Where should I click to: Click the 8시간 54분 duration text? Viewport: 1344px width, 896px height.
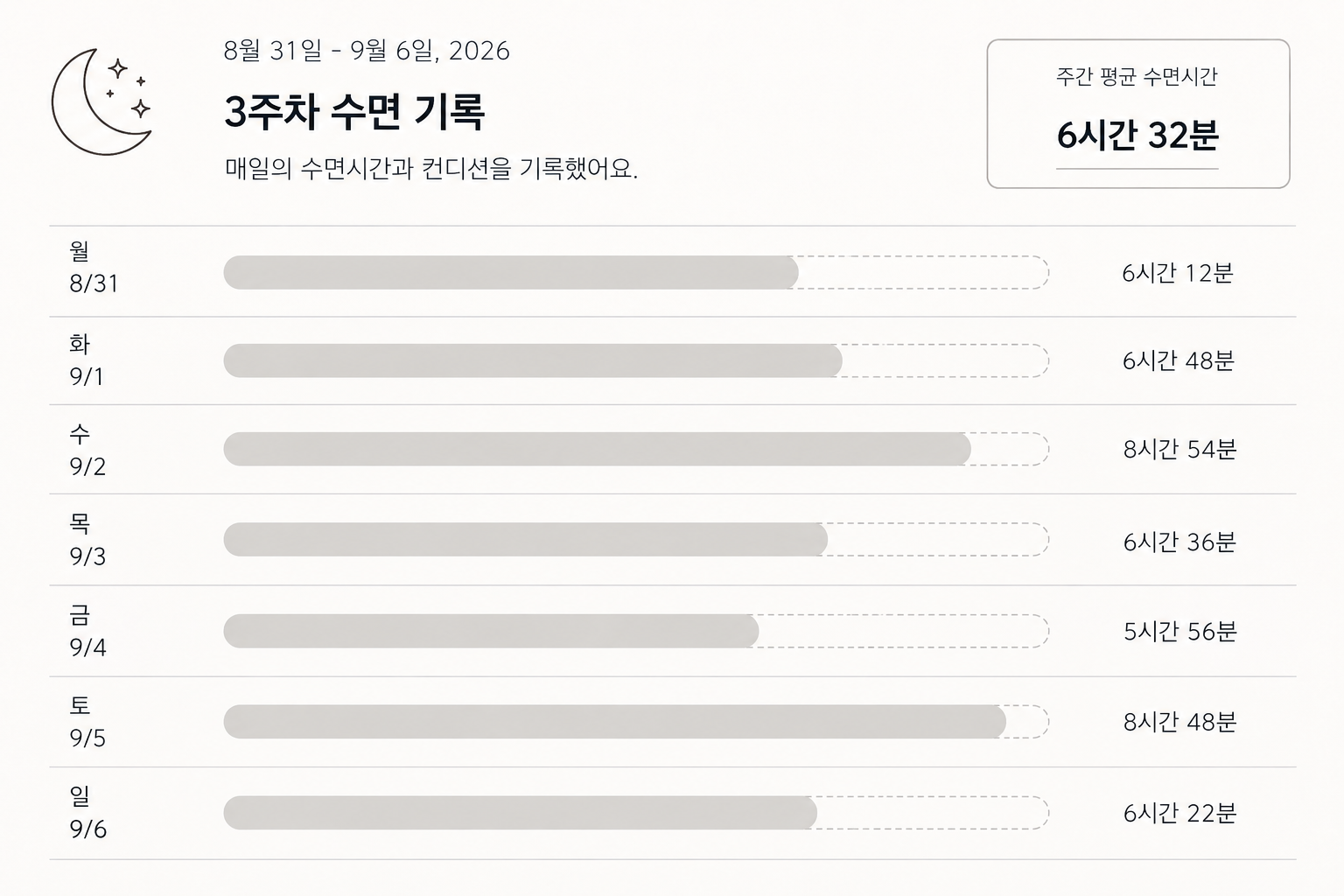tap(1179, 450)
